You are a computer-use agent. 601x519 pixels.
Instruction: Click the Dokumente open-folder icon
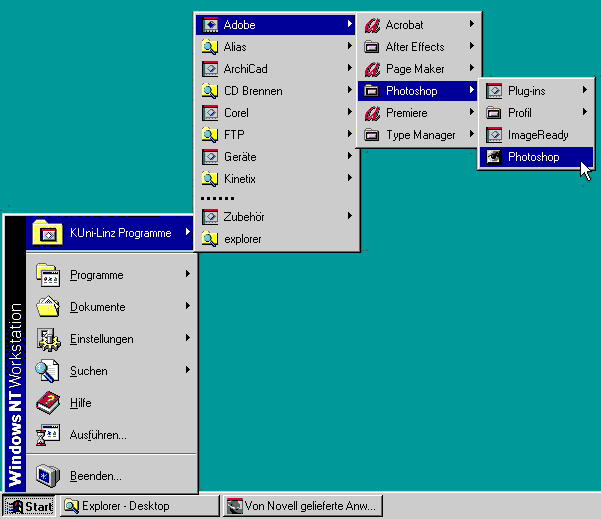click(x=48, y=307)
